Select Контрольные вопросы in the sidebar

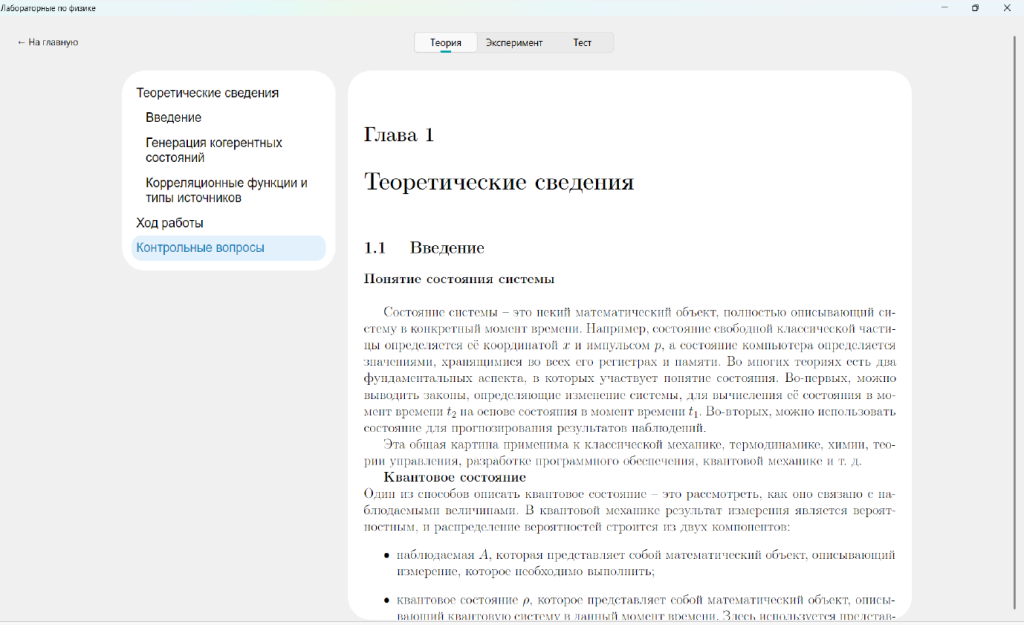coord(200,248)
